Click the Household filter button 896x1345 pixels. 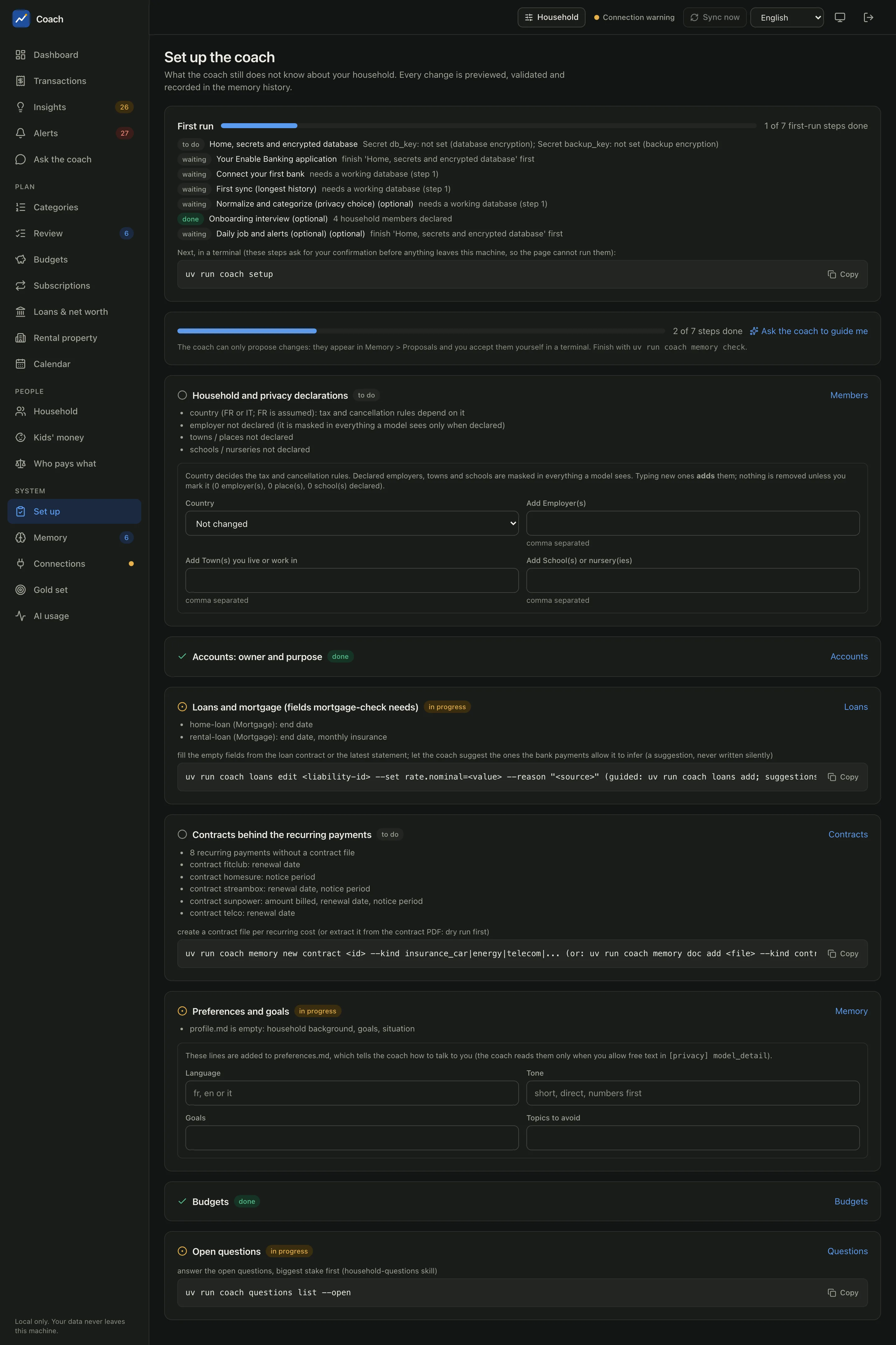[x=551, y=17]
